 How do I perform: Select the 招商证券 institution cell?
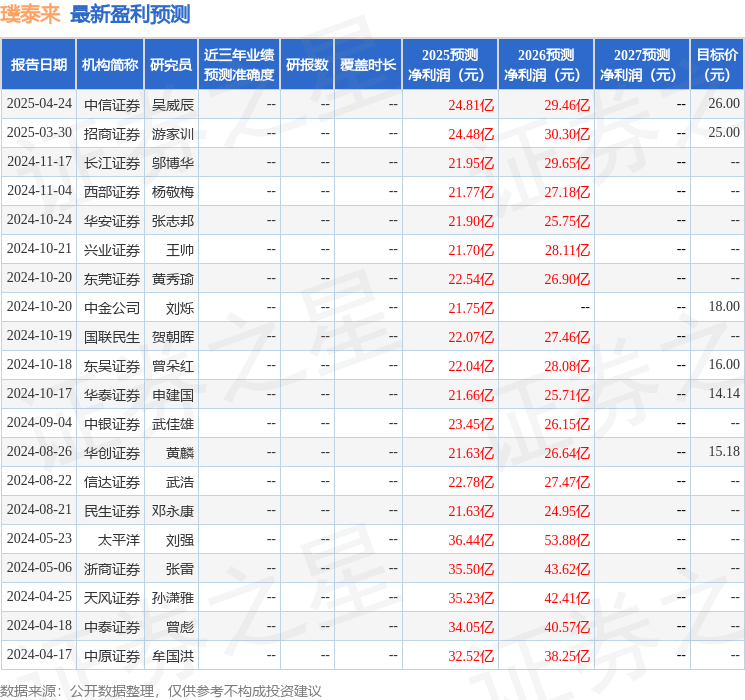(112, 134)
